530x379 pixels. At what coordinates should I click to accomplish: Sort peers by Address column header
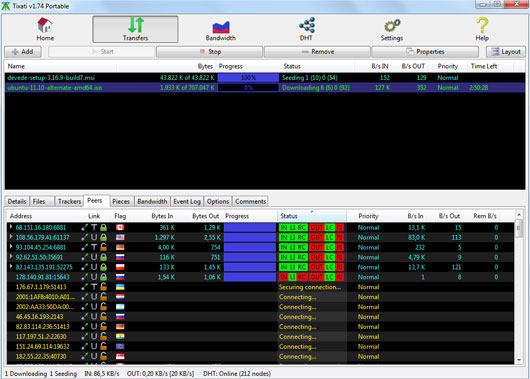[x=43, y=216]
